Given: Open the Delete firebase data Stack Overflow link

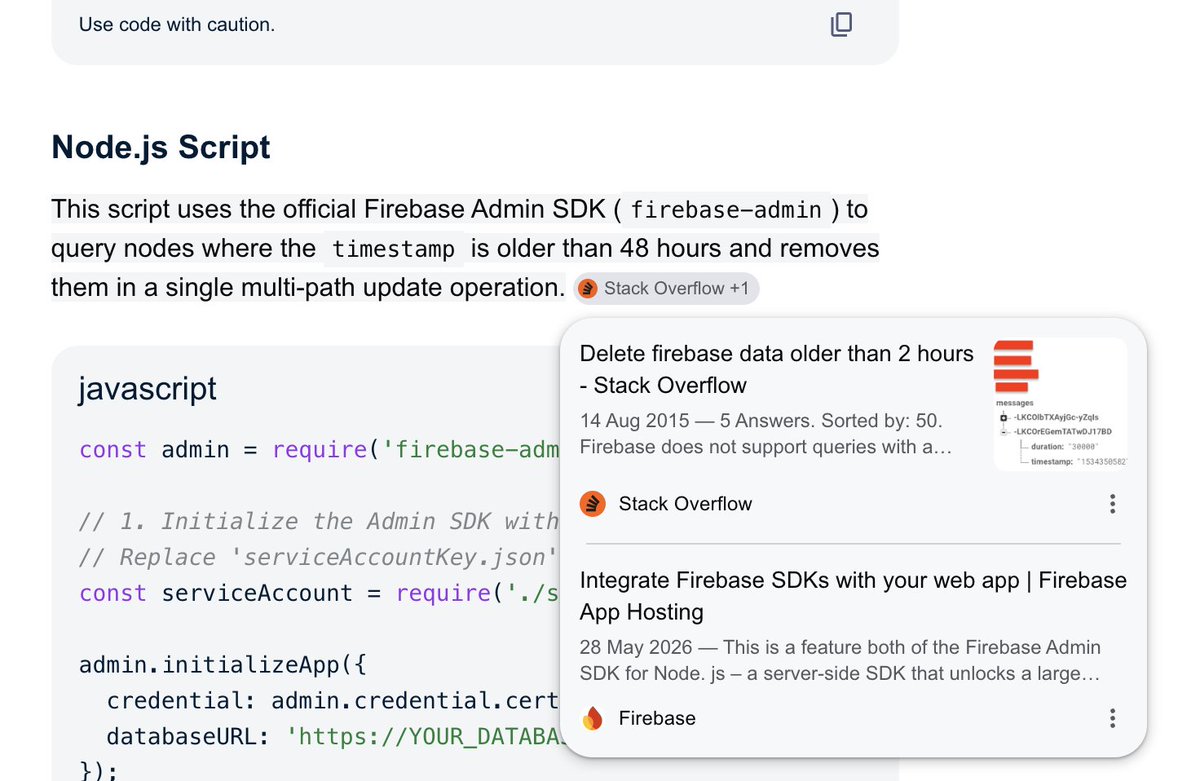Looking at the screenshot, I should point(776,369).
